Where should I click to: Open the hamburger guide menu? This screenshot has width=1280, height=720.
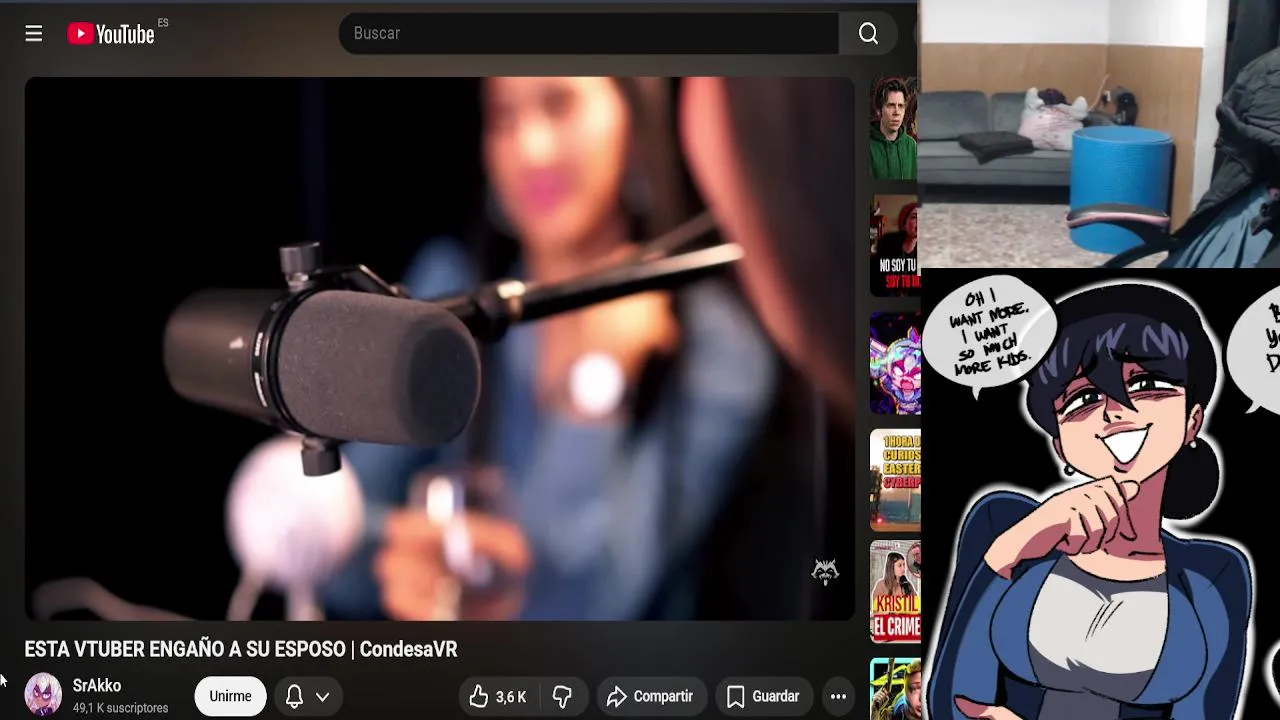pos(34,34)
